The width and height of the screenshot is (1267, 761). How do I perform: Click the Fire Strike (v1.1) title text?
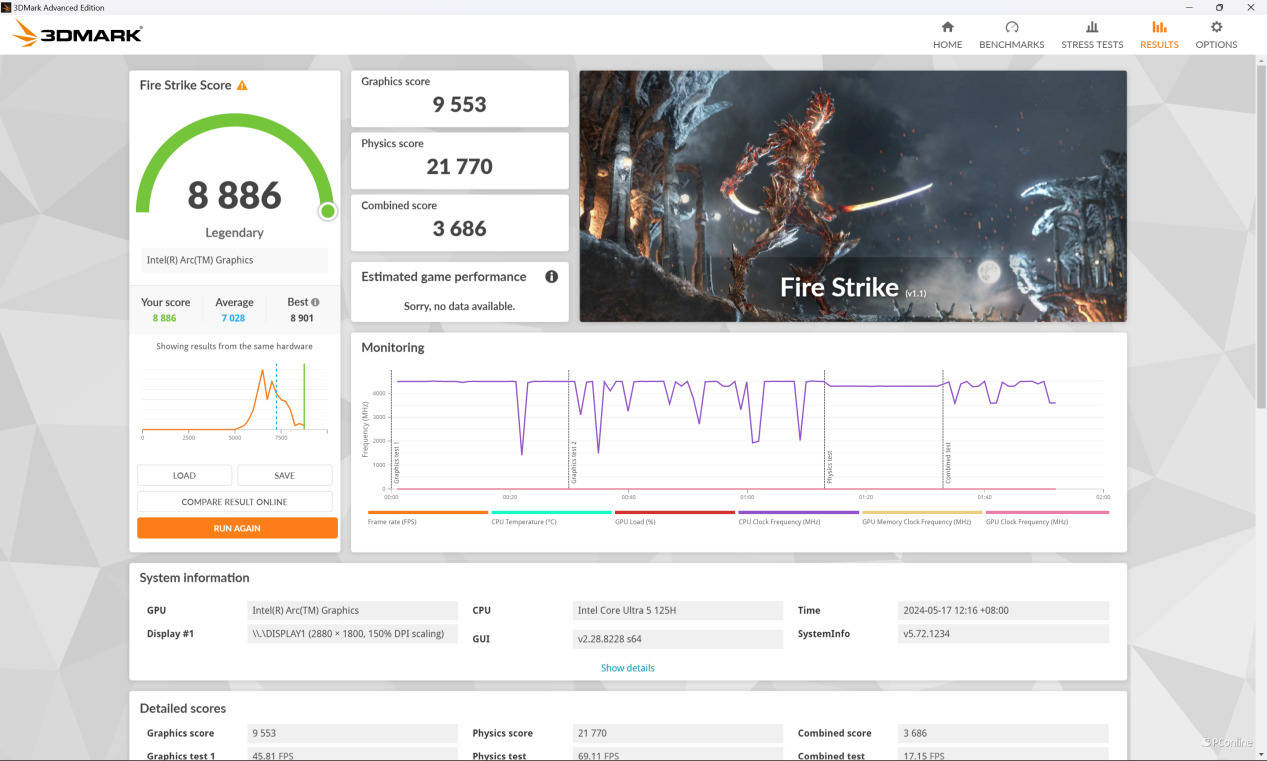854,288
